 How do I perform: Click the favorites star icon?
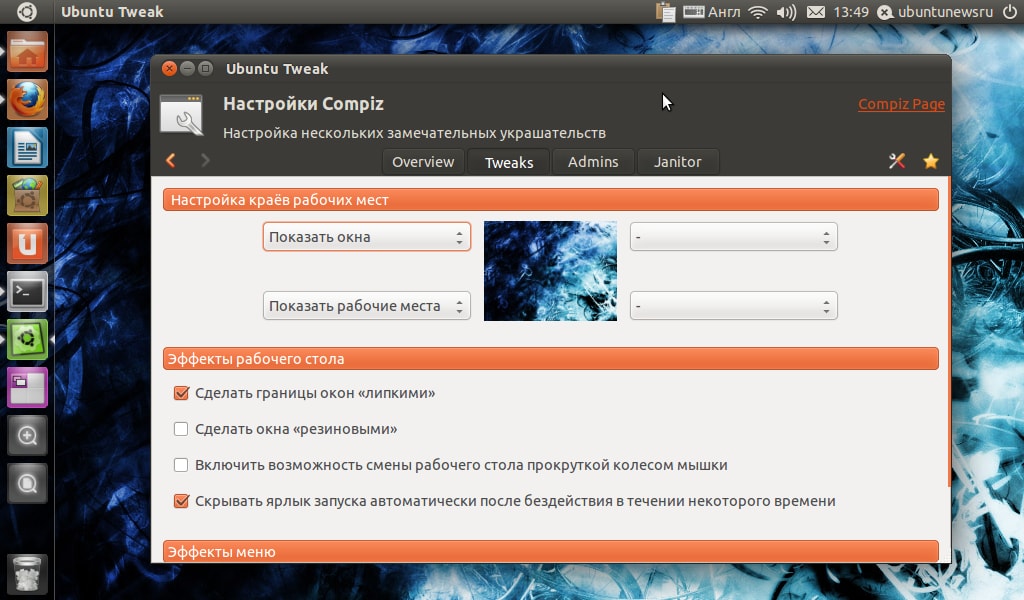pyautogui.click(x=931, y=161)
